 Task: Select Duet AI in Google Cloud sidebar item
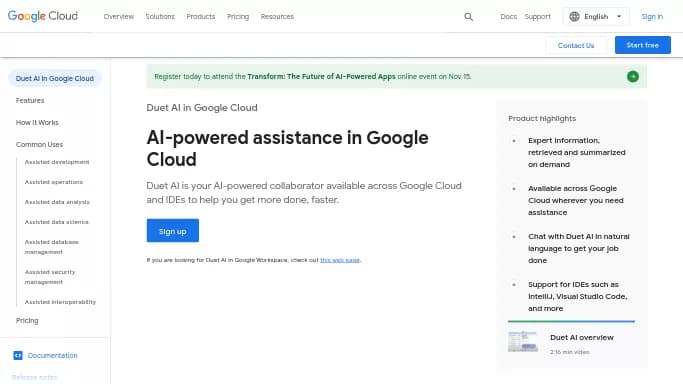[55, 78]
